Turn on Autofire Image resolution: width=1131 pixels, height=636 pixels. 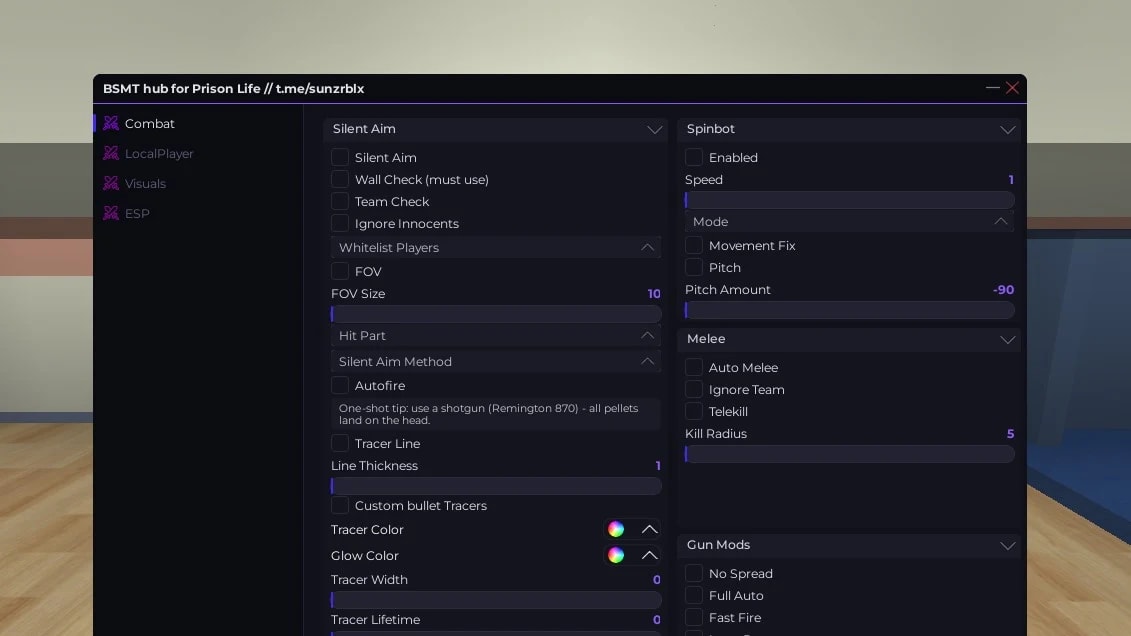pos(340,385)
